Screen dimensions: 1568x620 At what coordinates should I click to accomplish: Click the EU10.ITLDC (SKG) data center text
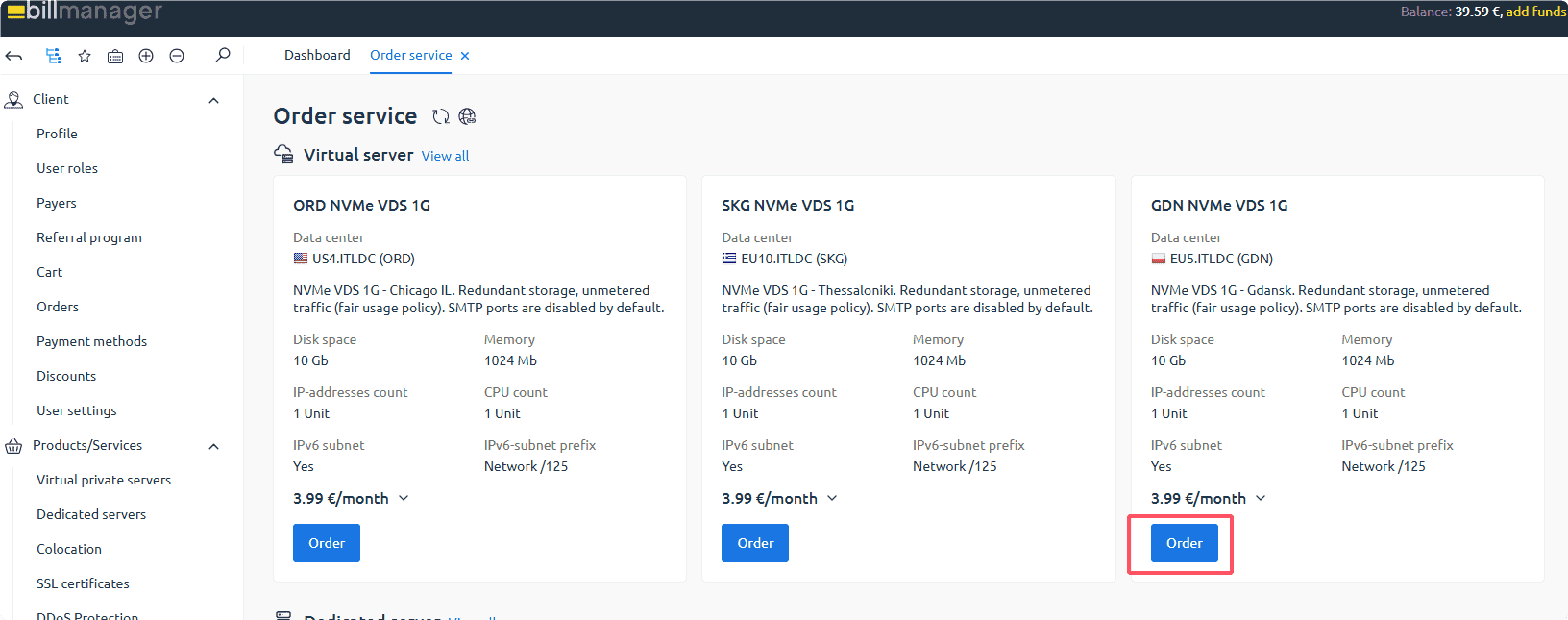[x=795, y=259]
